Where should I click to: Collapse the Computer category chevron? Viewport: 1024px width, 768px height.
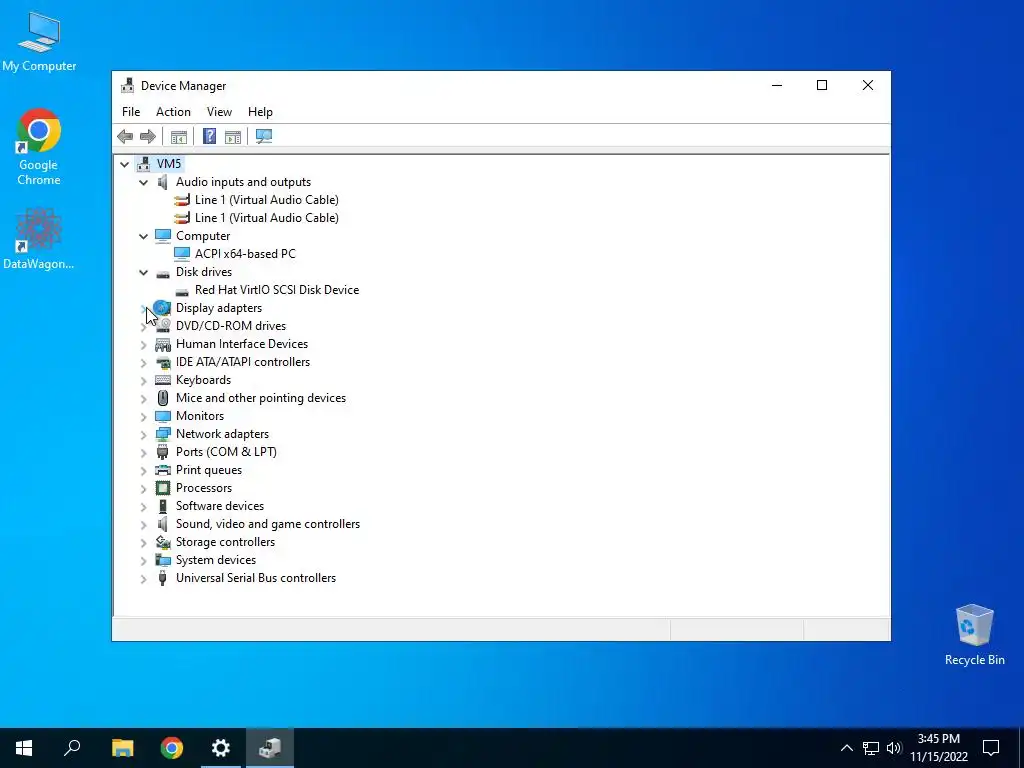pos(143,236)
